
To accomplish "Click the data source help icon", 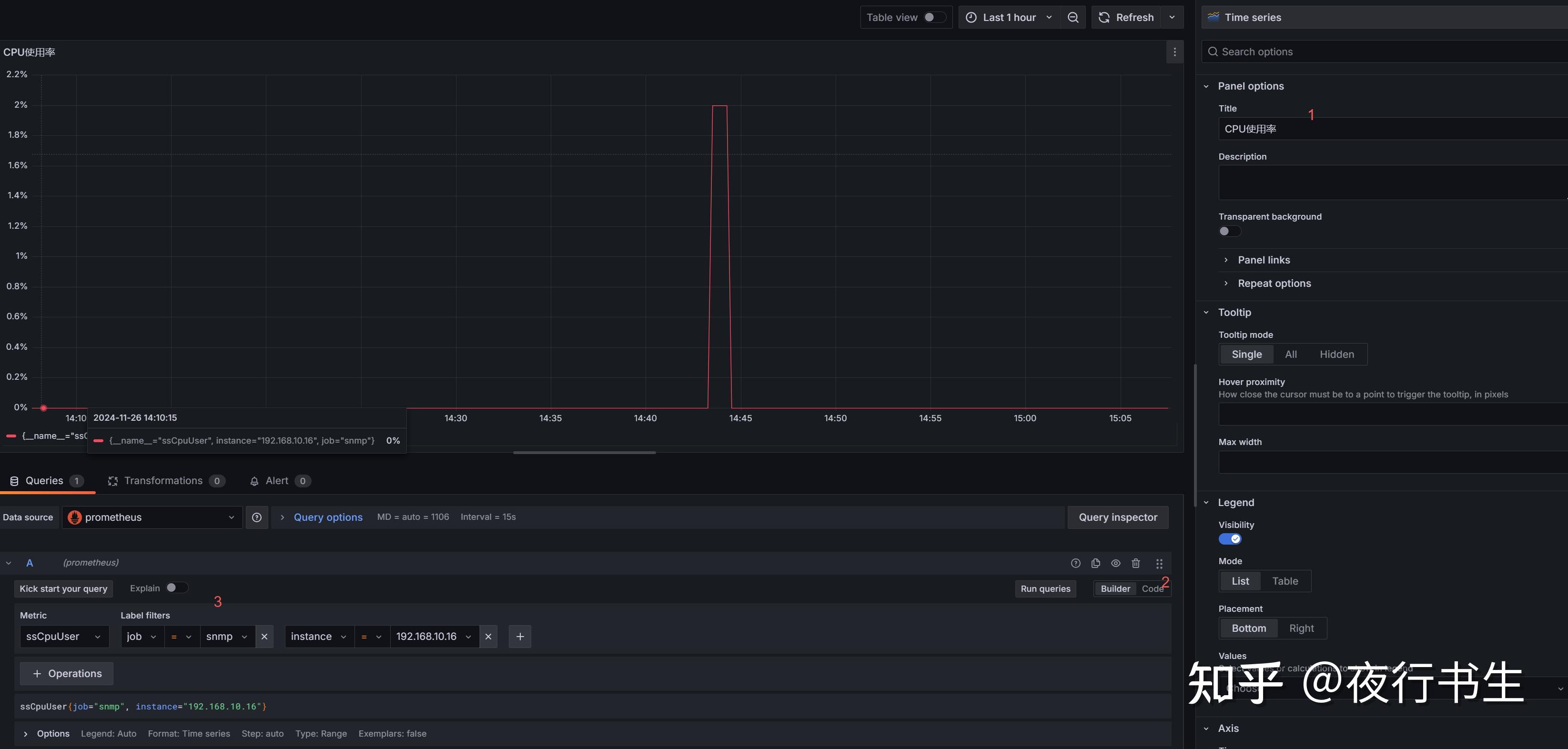I will pos(257,517).
